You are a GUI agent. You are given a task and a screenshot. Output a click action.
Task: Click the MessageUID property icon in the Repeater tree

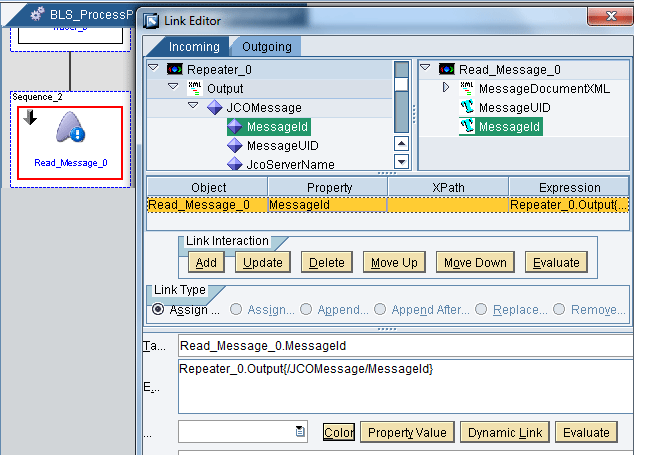coord(235,146)
